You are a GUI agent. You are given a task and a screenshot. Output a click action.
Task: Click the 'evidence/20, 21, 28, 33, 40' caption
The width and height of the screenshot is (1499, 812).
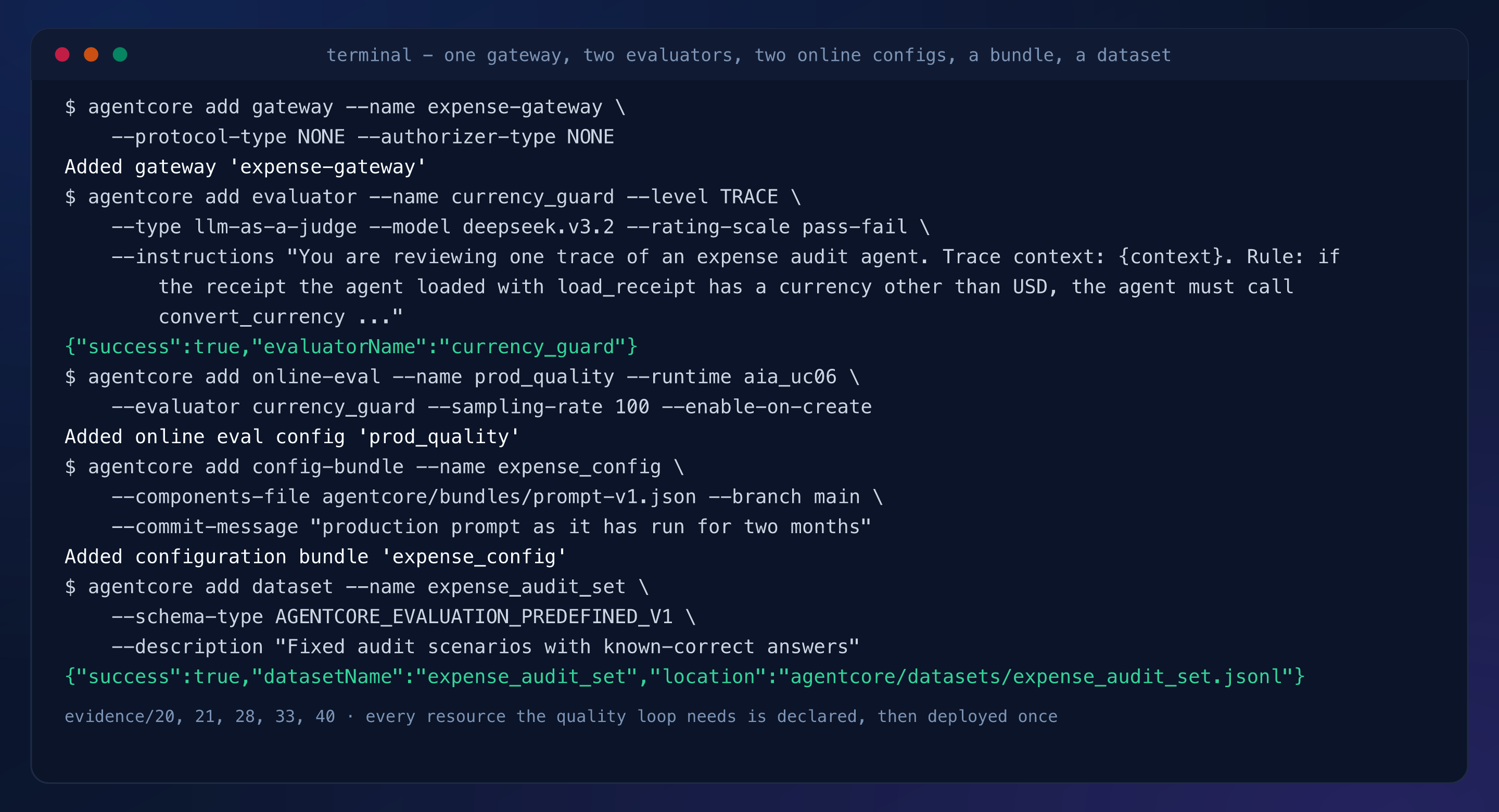561,717
